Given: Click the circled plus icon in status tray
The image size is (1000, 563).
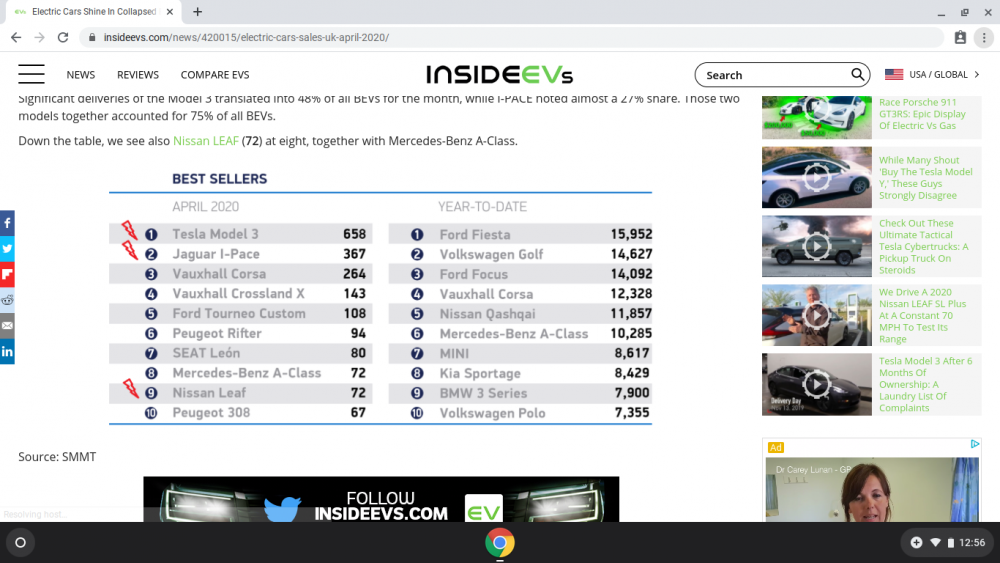Looking at the screenshot, I should point(916,543).
